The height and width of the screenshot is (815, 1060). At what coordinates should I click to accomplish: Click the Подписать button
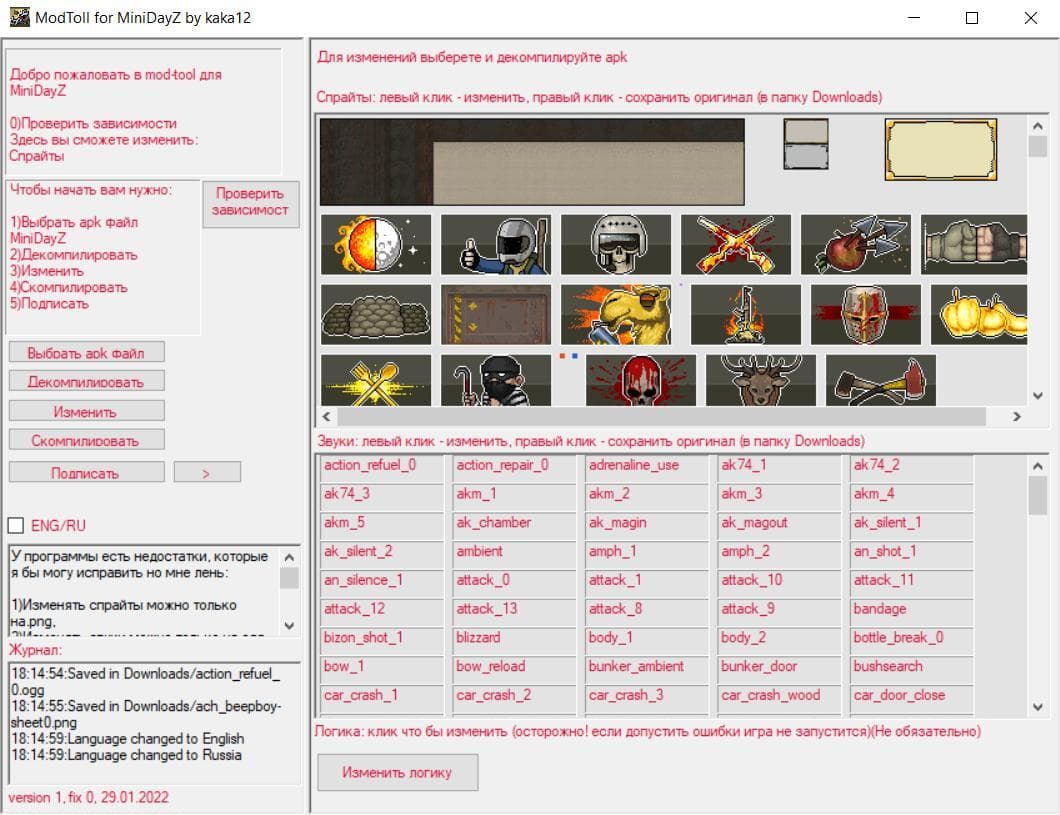pos(87,472)
